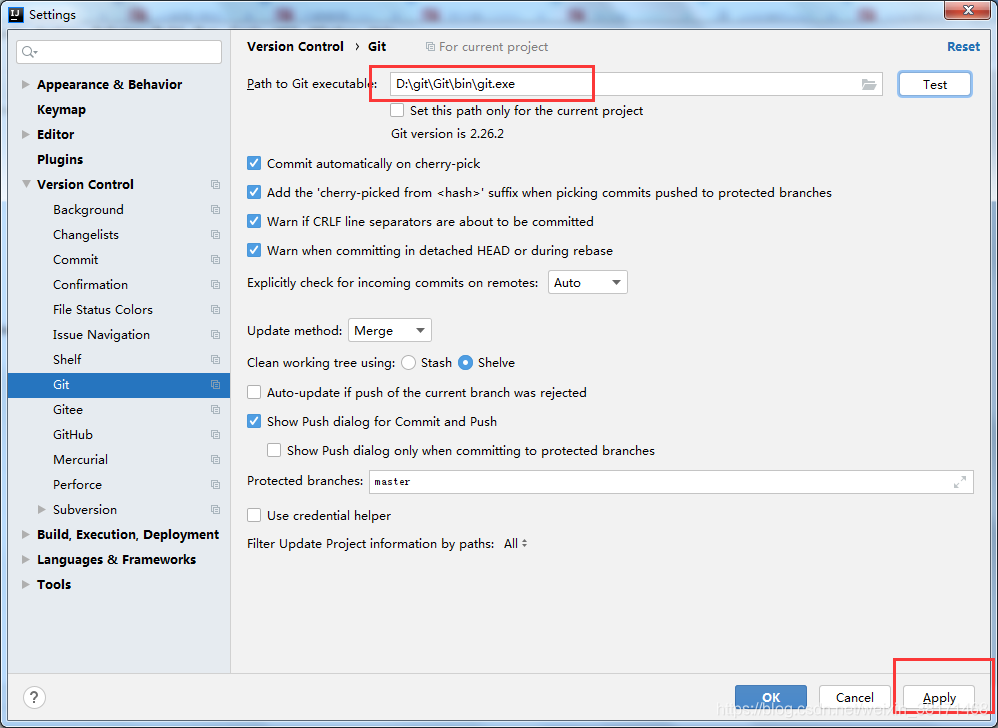This screenshot has height=728, width=998.
Task: Click the folder browse icon in Git path field
Action: 869,85
